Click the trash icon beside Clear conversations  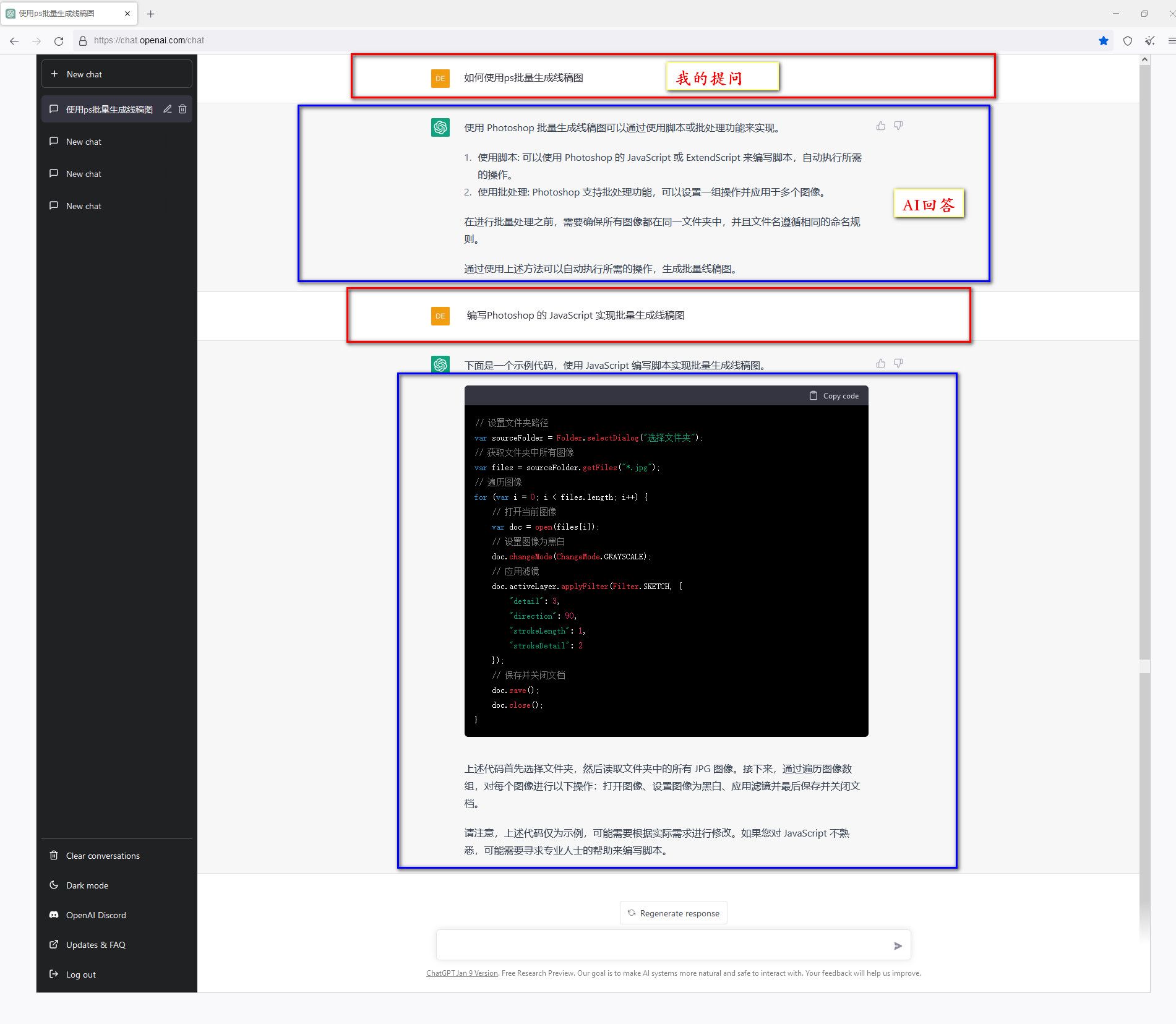54,856
